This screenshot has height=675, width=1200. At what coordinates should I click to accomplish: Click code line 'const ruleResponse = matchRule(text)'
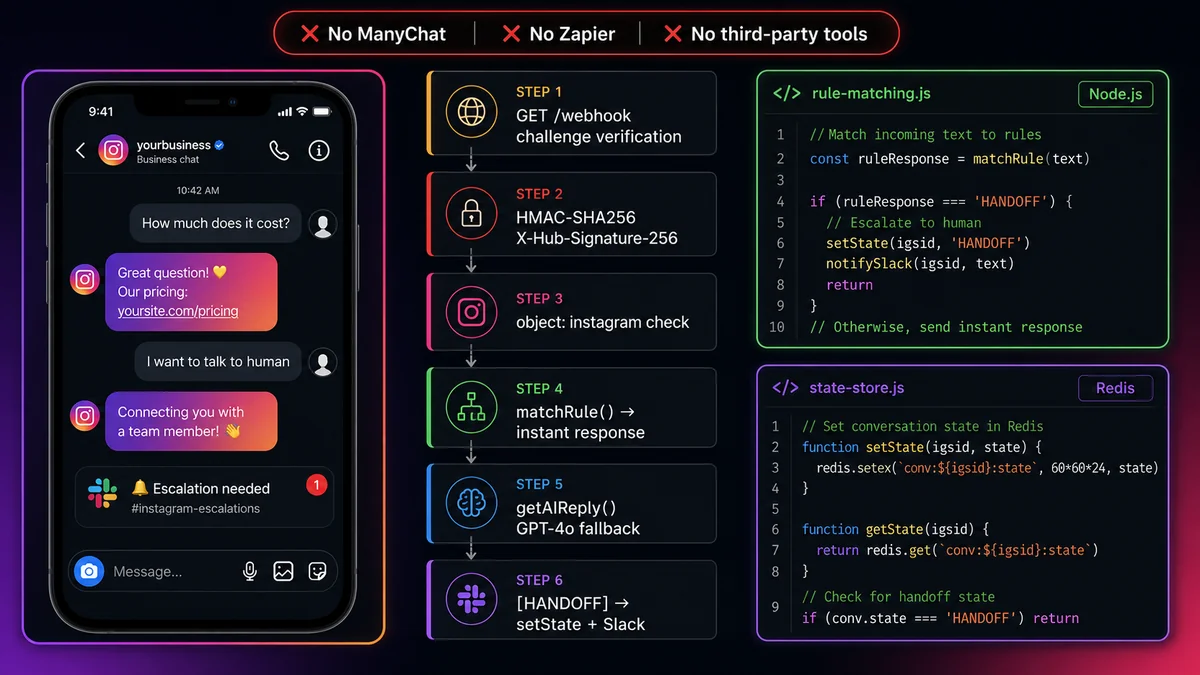950,159
